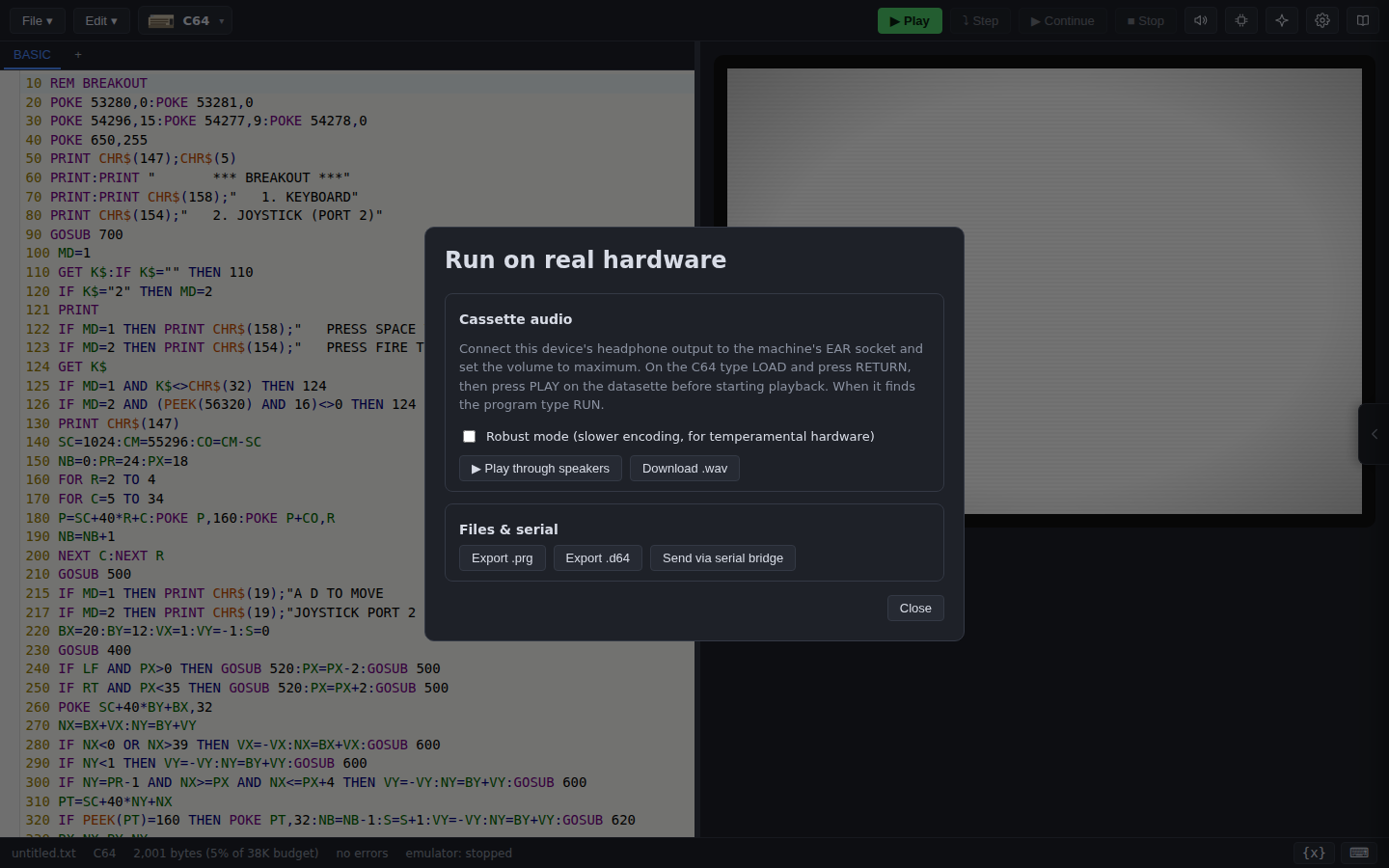Open settings via the gear icon
This screenshot has height=868, width=1389.
(x=1322, y=20)
